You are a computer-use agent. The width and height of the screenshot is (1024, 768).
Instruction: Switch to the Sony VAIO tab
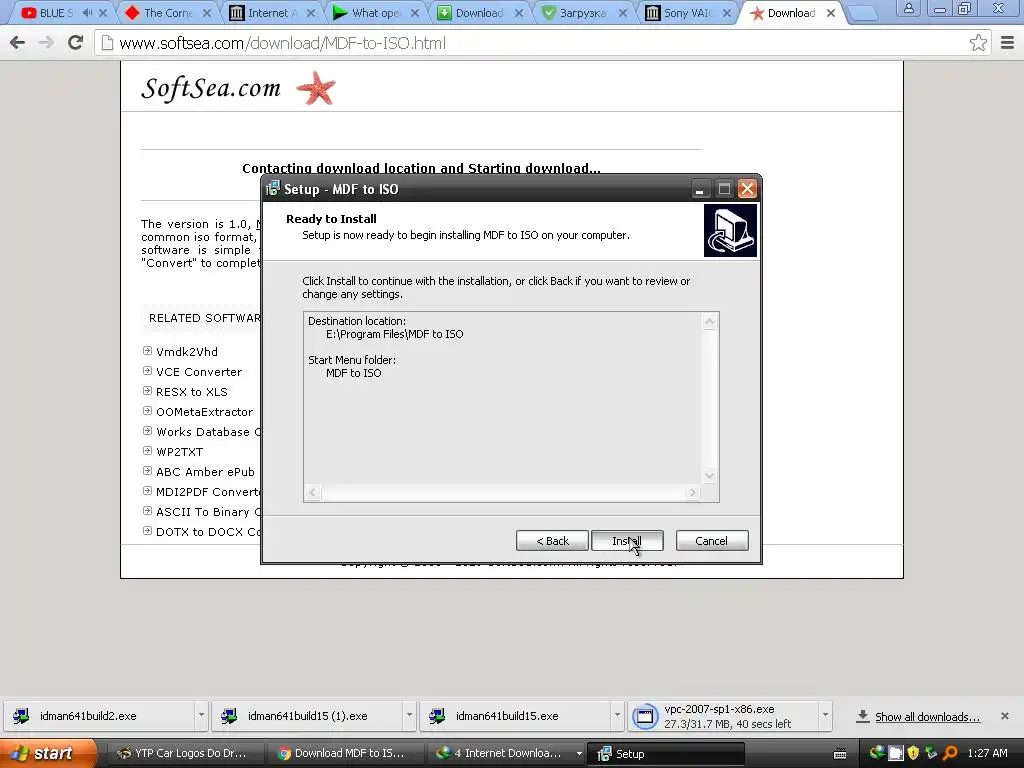[687, 13]
